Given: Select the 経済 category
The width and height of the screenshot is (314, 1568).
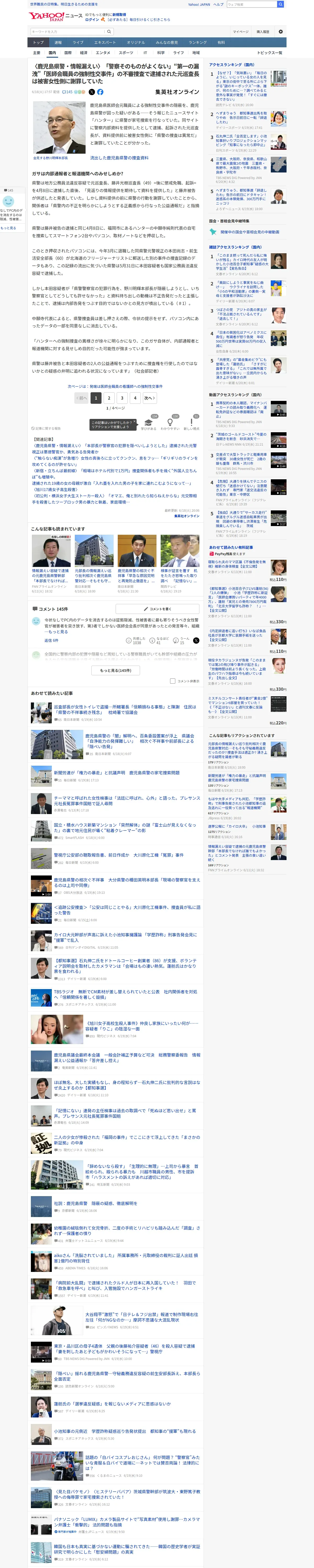Looking at the screenshot, I should pos(83,53).
